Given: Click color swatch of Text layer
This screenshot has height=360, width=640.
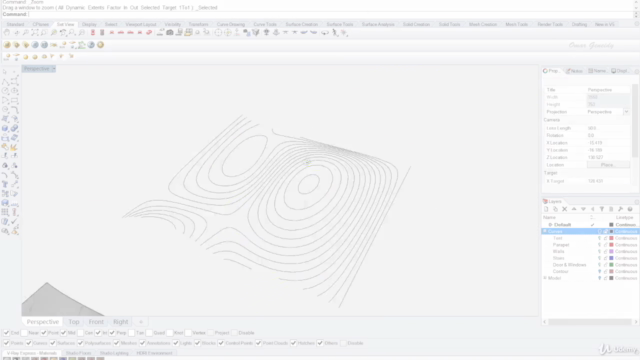Looking at the screenshot, I should tap(611, 238).
